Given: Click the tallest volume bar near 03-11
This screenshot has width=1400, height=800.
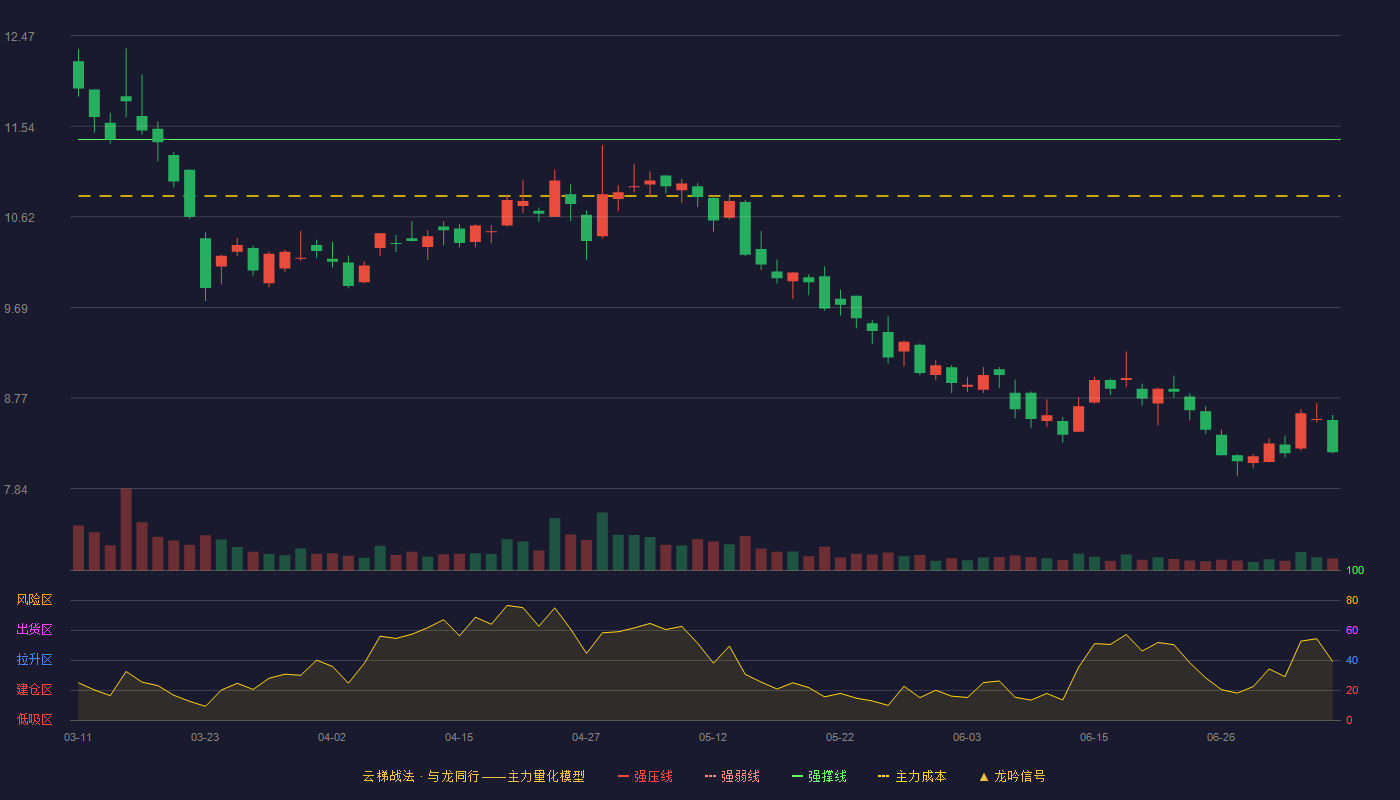Looking at the screenshot, I should click(x=126, y=529).
